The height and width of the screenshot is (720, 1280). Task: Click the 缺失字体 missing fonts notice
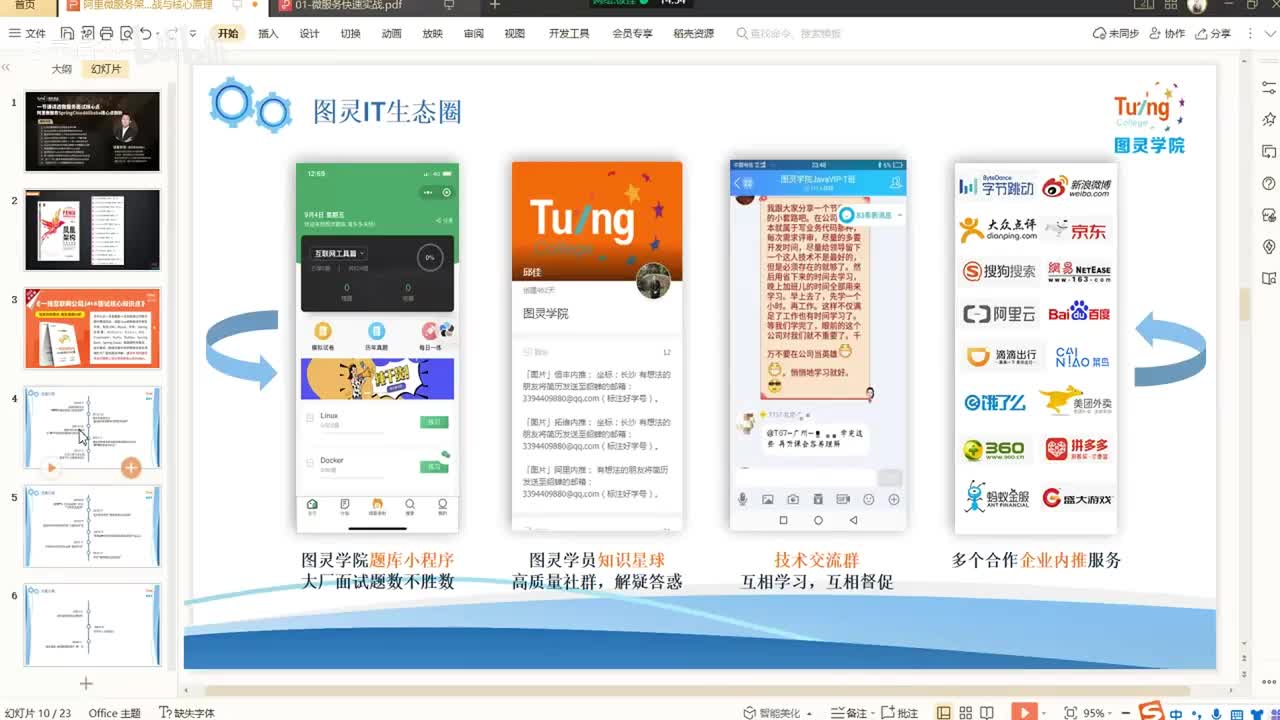tap(187, 713)
